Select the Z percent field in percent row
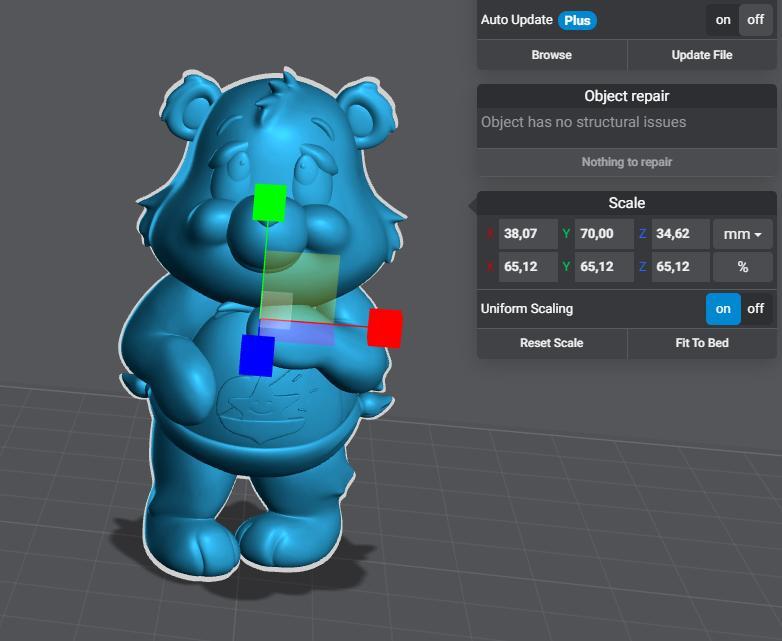Viewport: 782px width, 641px height. 680,267
